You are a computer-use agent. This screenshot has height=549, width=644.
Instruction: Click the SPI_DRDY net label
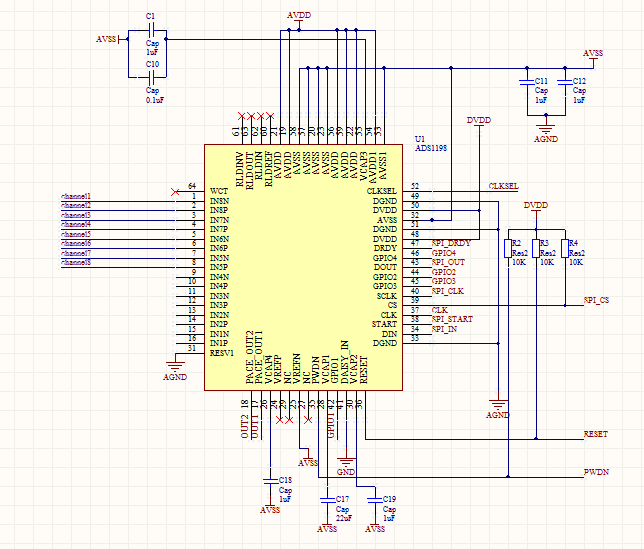451,243
